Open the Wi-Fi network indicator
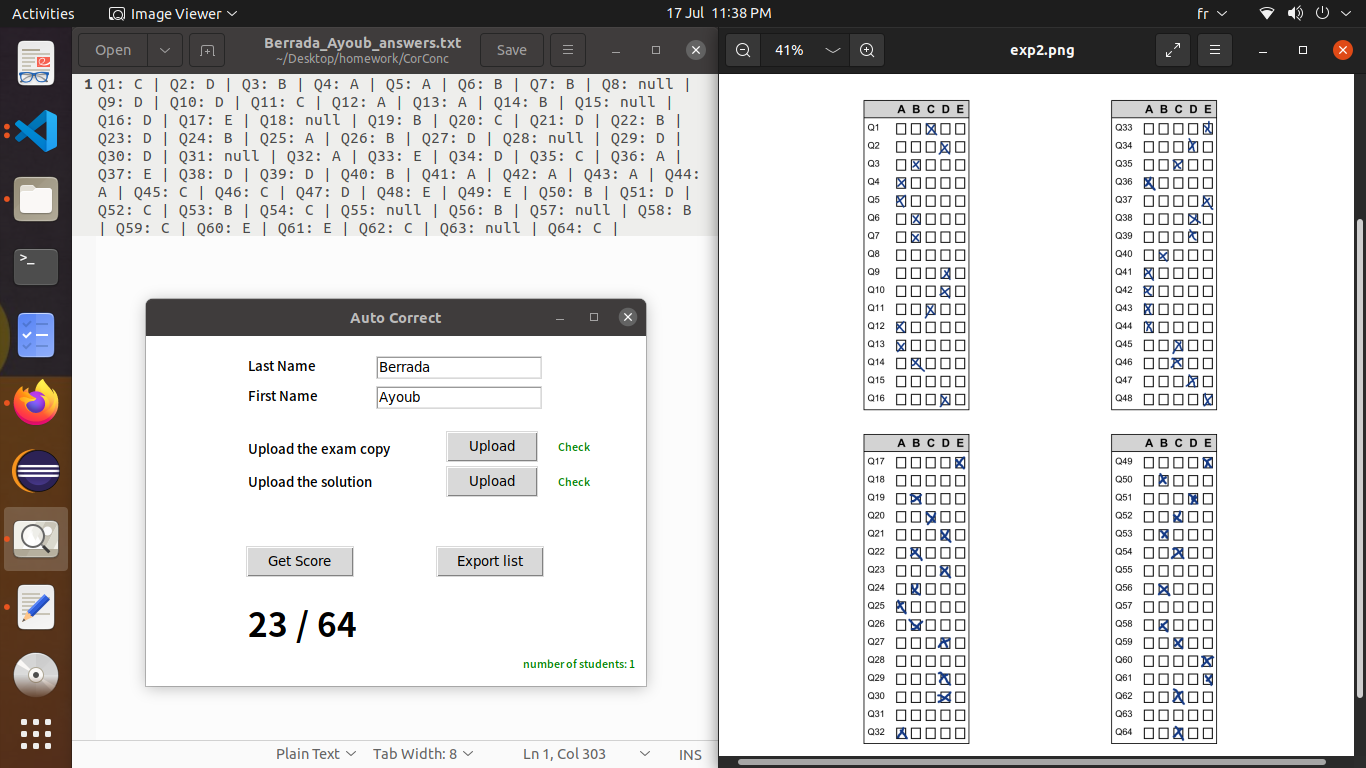The height and width of the screenshot is (768, 1366). 1267,13
